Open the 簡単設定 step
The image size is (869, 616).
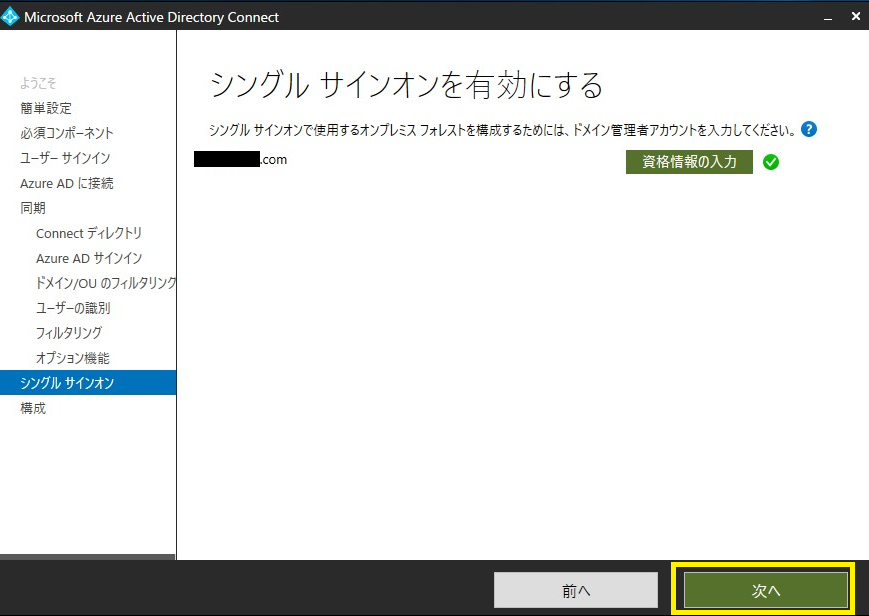click(46, 108)
